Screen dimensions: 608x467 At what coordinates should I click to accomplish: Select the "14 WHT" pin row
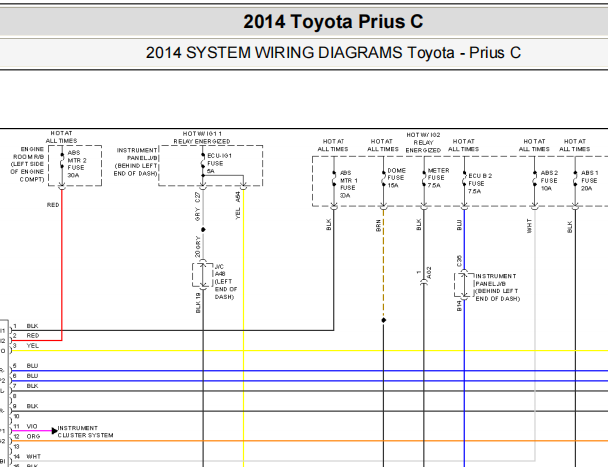(x=27, y=457)
